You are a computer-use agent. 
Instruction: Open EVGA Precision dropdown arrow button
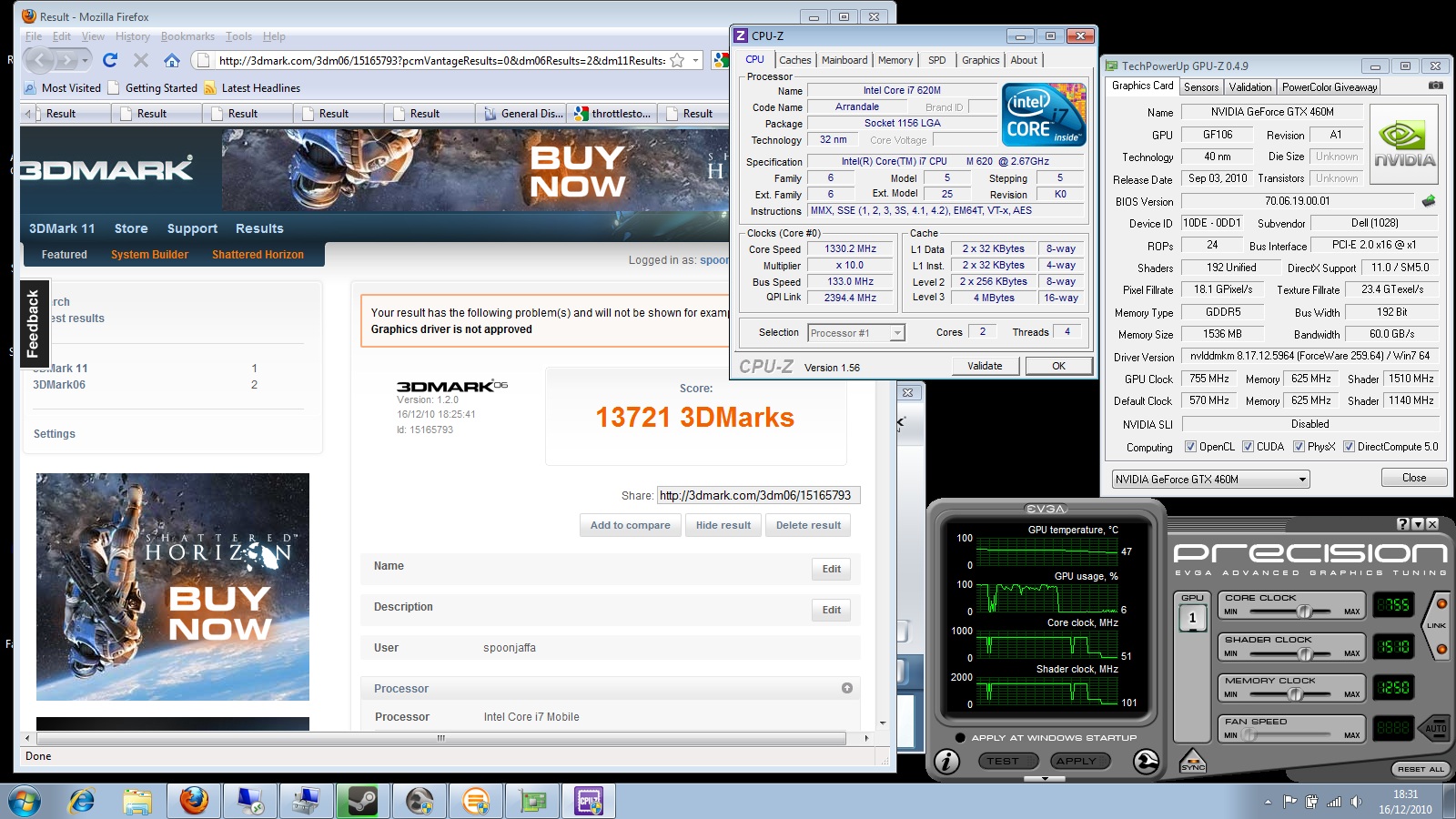click(1418, 523)
